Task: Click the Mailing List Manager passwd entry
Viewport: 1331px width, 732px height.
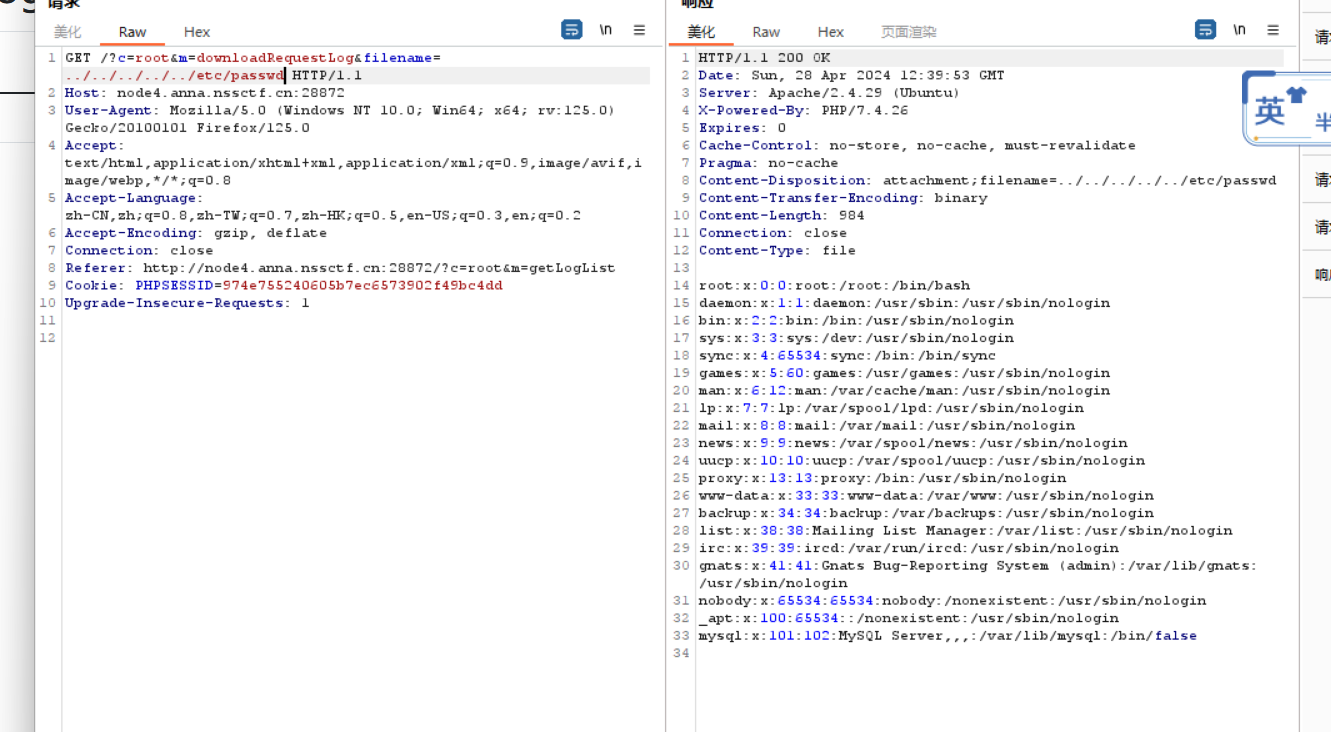Action: [965, 530]
